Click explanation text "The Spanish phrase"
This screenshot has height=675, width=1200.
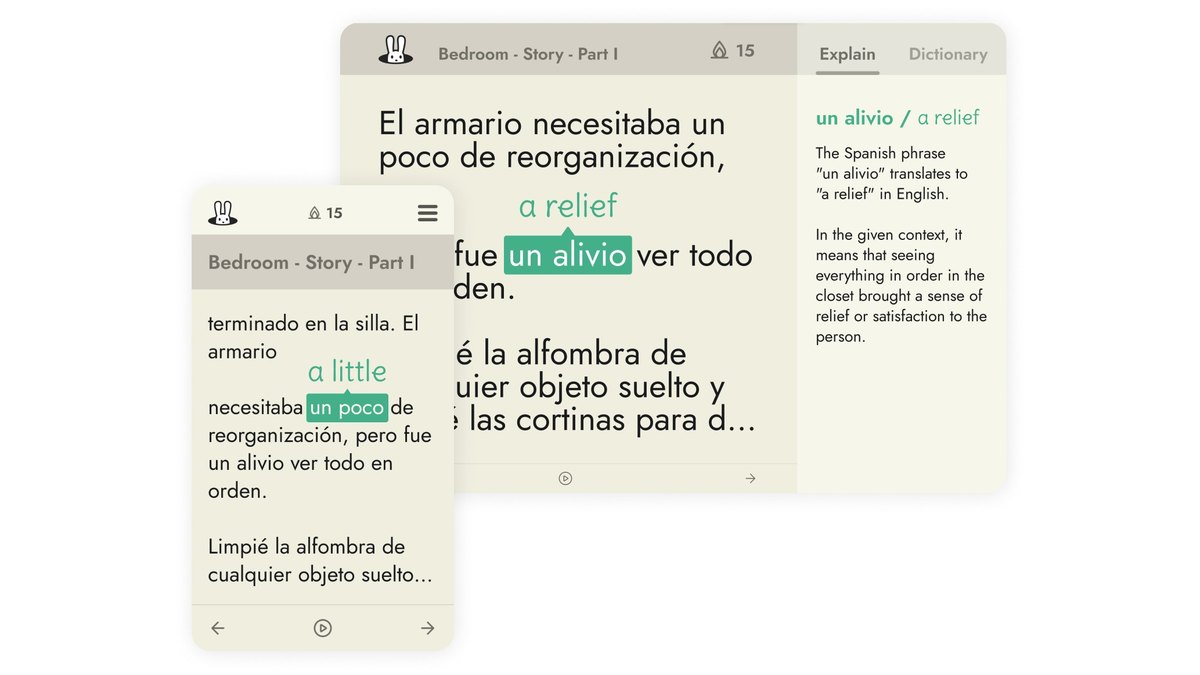(880, 153)
